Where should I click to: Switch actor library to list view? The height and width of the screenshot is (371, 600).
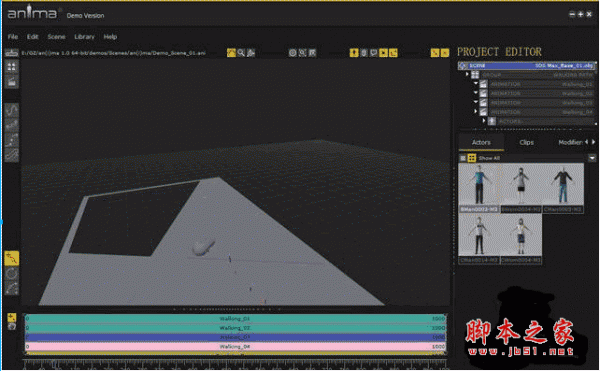pos(463,158)
